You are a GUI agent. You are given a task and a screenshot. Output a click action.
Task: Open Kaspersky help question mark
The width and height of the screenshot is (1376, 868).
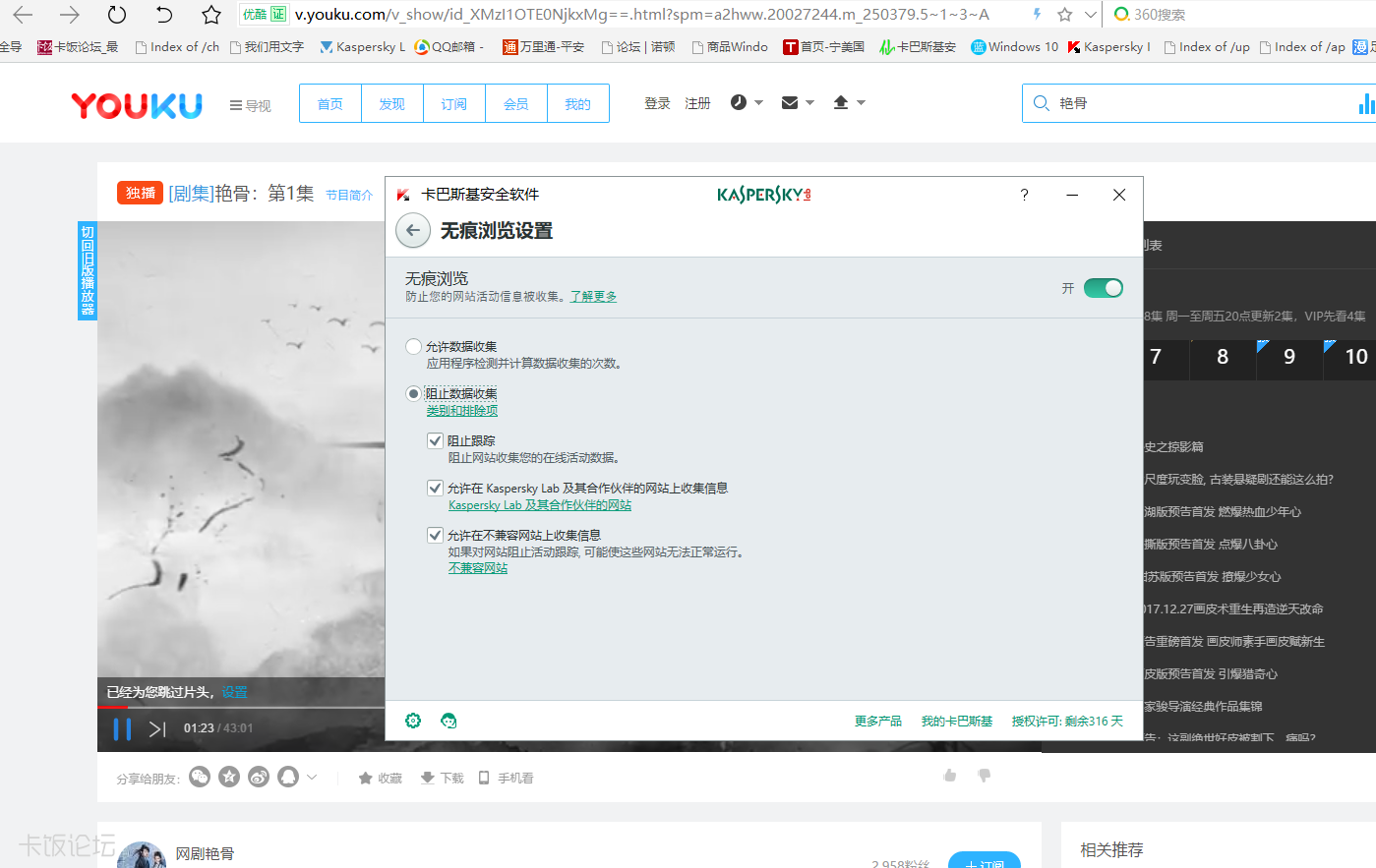1024,195
